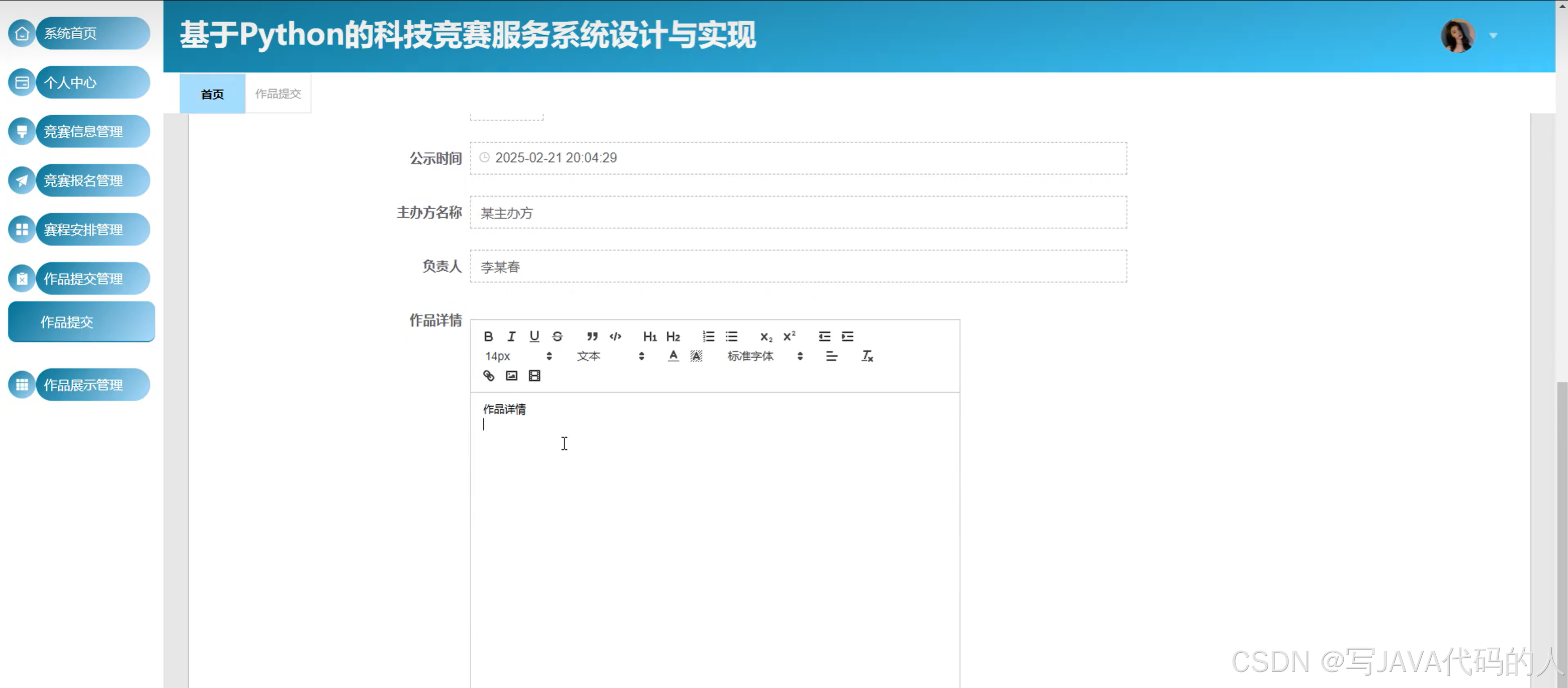Insert an image into the editor
1568x688 pixels.
(x=511, y=376)
